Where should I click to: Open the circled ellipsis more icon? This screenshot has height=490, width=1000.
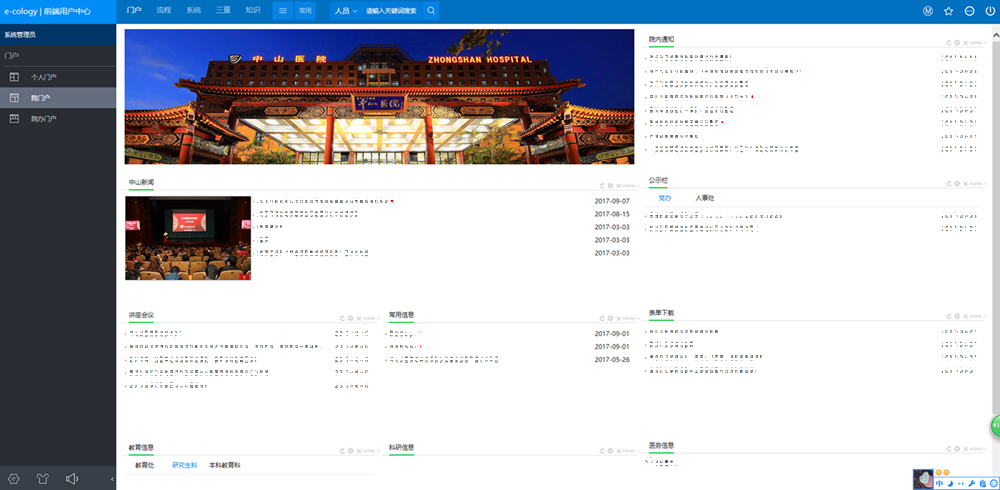pos(969,11)
